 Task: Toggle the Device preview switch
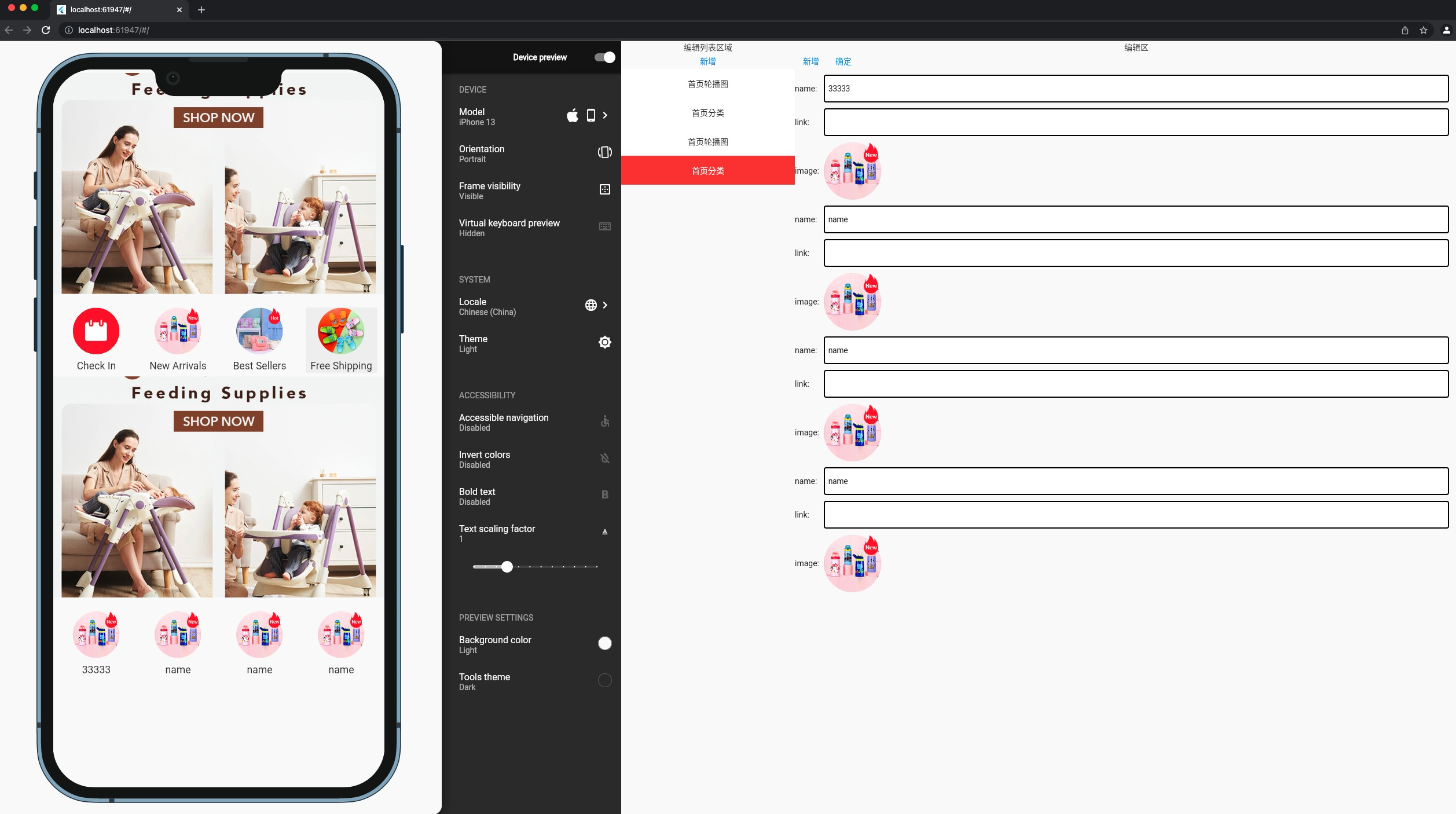pos(604,57)
